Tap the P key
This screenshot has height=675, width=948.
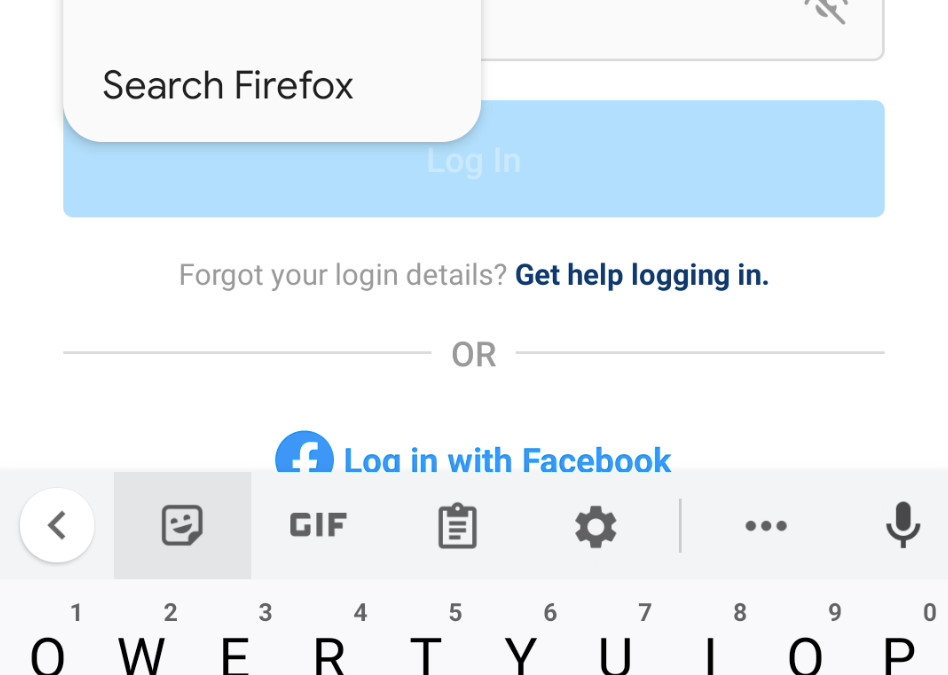click(x=899, y=652)
